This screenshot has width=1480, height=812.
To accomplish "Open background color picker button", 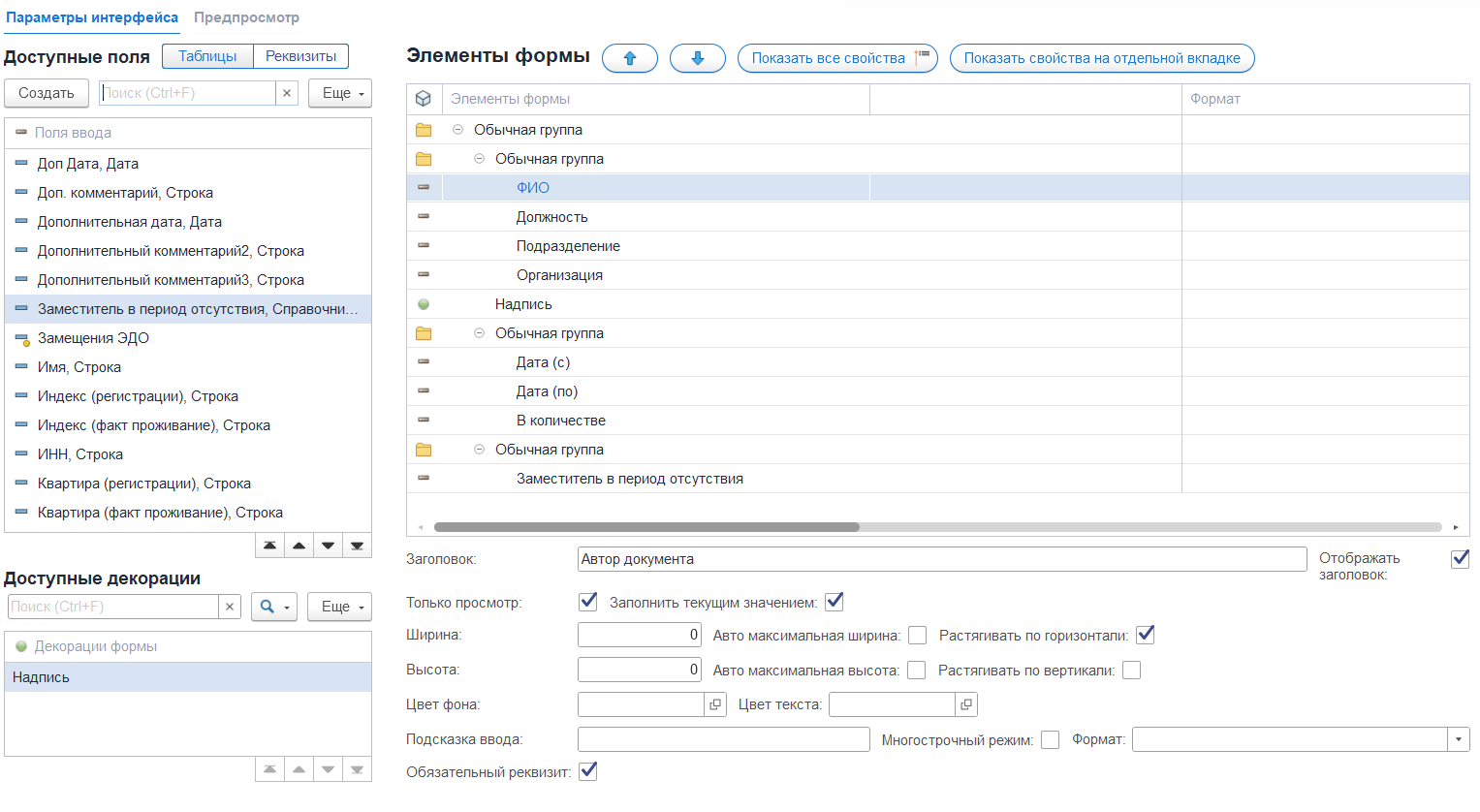I will (x=715, y=704).
